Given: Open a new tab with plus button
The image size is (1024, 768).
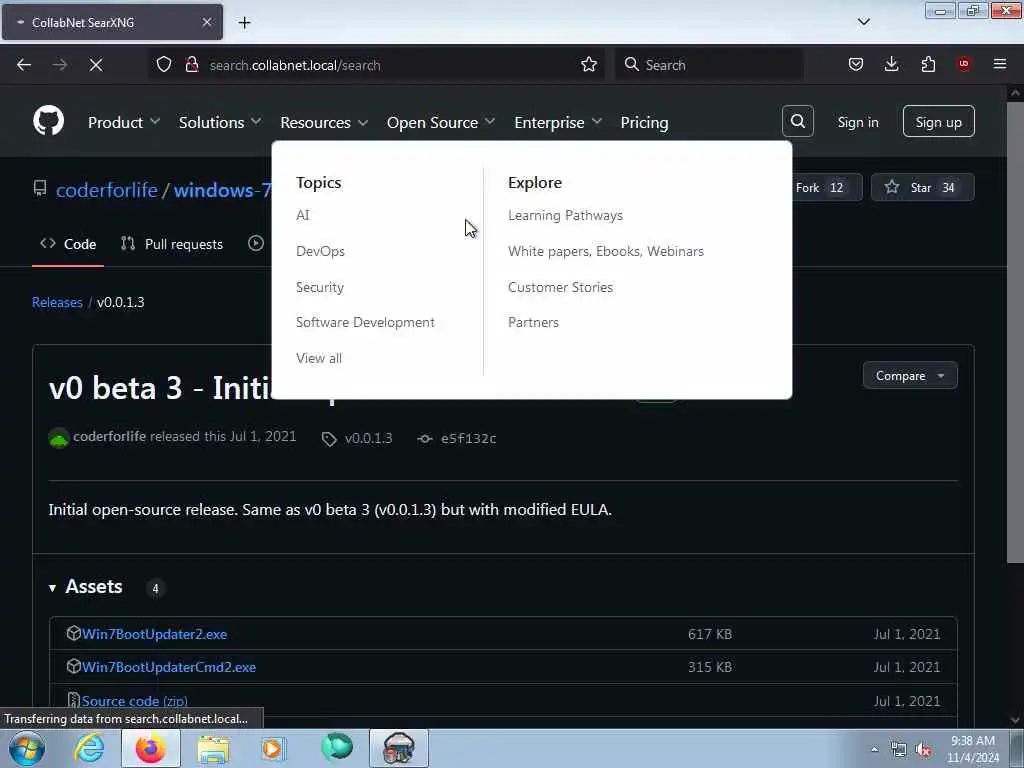Looking at the screenshot, I should click(x=244, y=23).
